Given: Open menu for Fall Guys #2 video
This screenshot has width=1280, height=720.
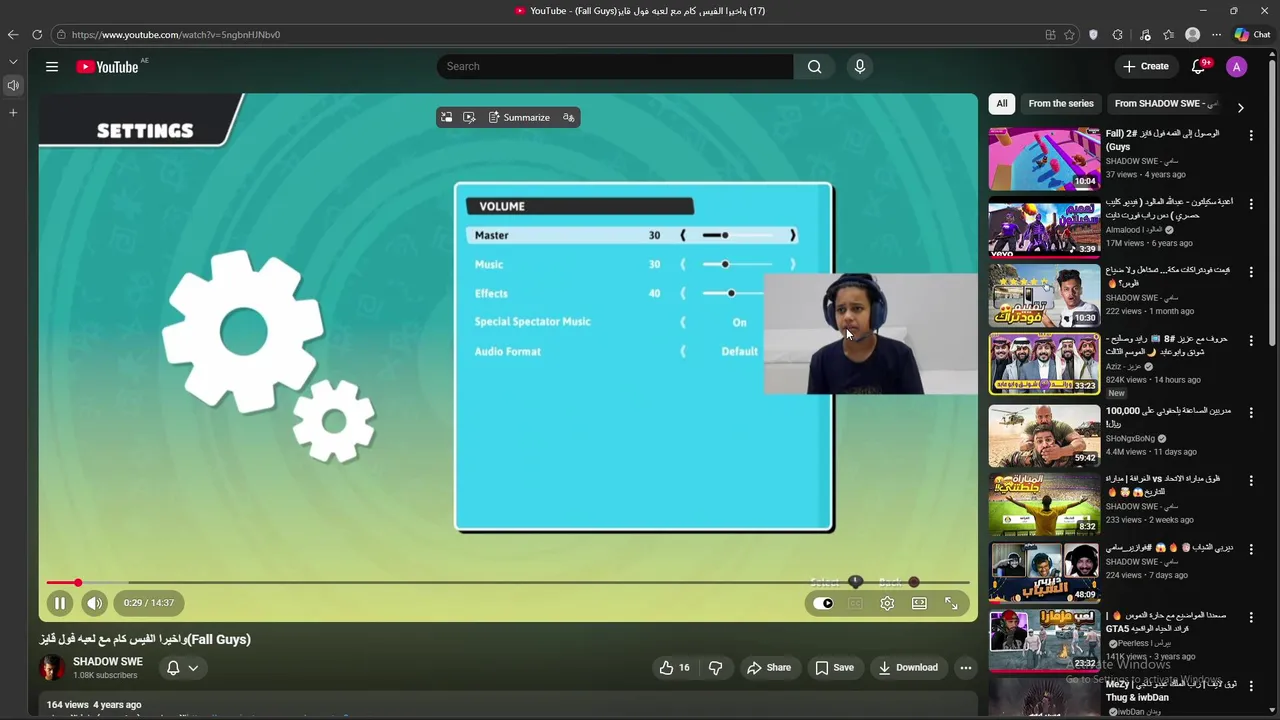Looking at the screenshot, I should pos(1251,135).
